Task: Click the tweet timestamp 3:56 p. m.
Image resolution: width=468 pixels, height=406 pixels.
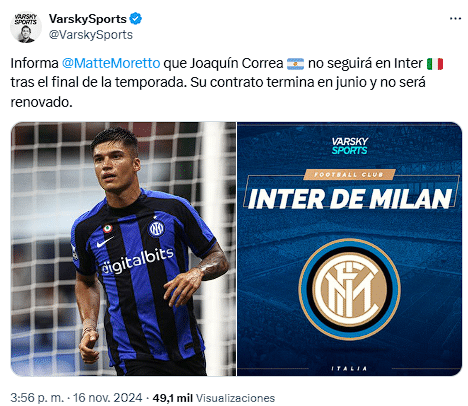Action: point(37,398)
